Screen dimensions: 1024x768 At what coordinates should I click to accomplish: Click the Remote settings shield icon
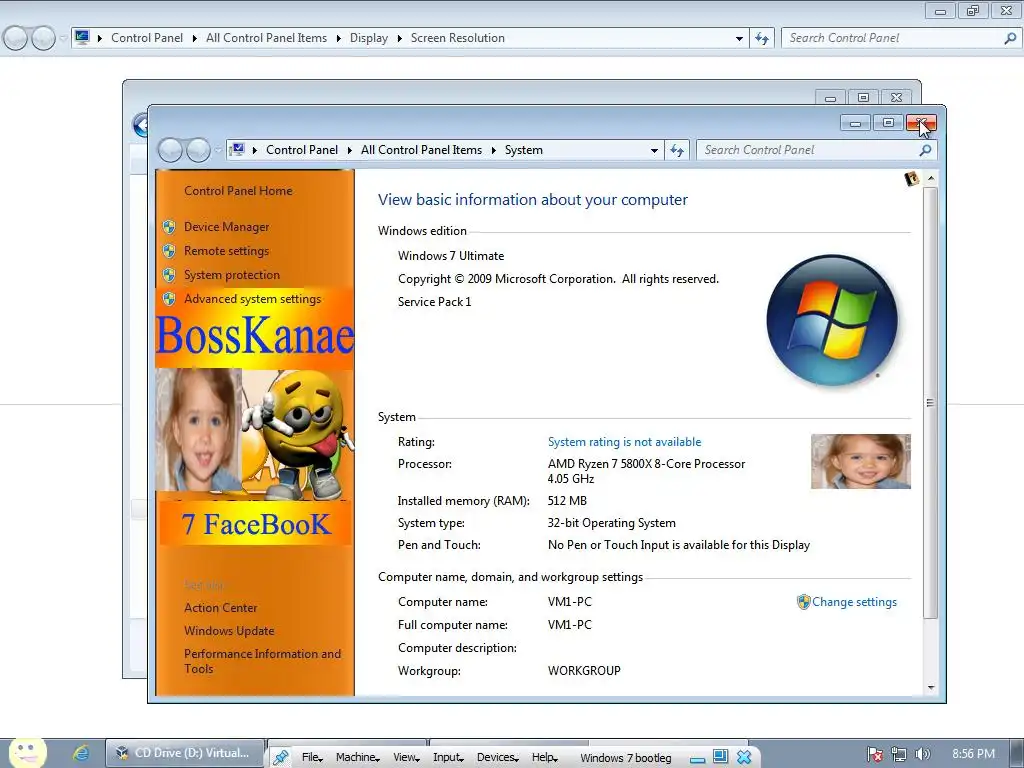[x=169, y=251]
